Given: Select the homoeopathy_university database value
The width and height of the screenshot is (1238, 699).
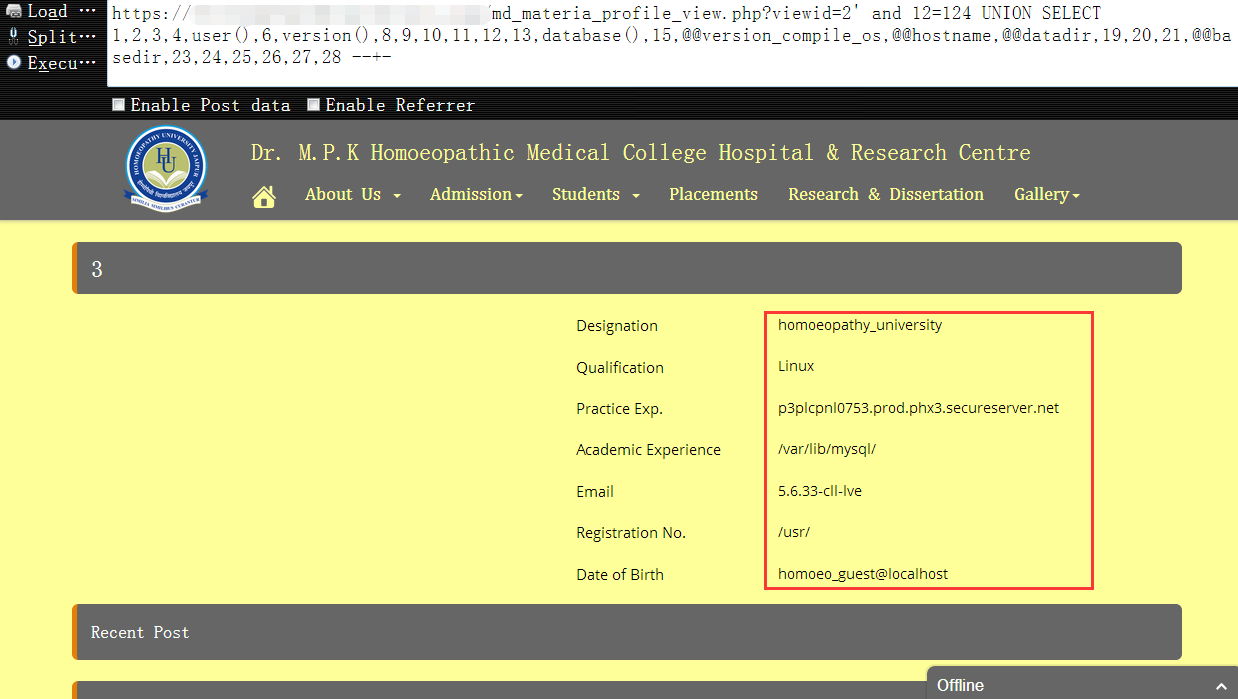Looking at the screenshot, I should 860,325.
